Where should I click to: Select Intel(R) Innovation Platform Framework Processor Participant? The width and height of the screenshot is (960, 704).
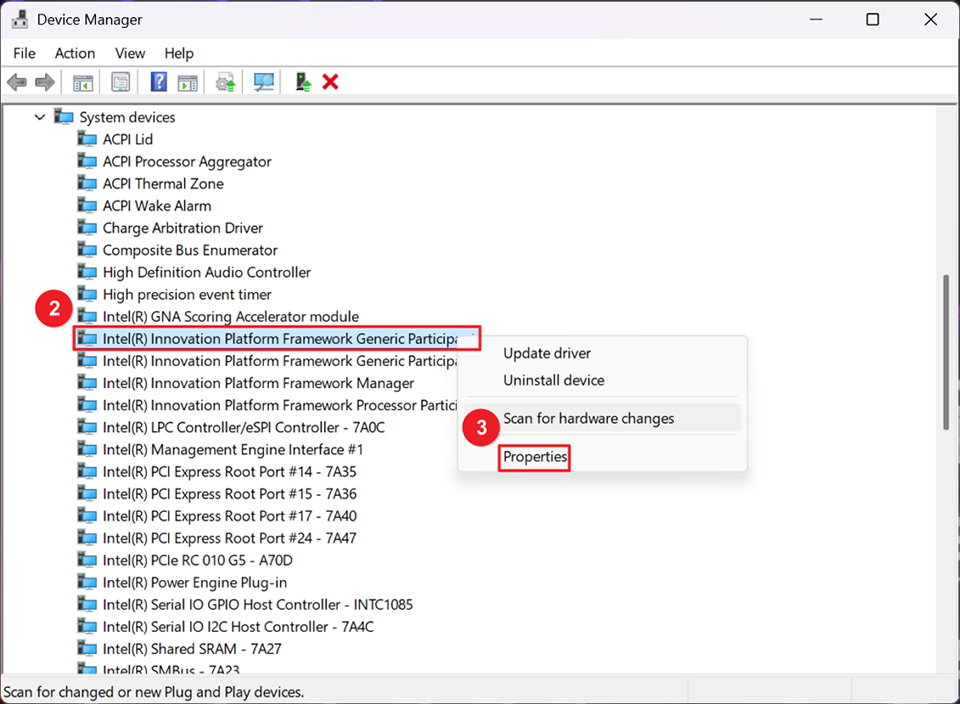(280, 405)
